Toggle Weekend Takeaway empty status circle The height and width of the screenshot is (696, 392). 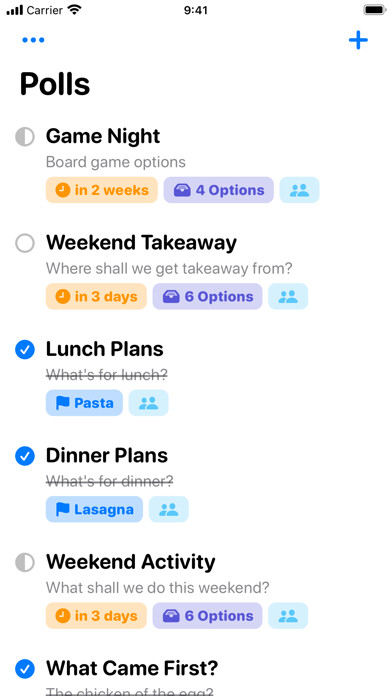(x=25, y=243)
